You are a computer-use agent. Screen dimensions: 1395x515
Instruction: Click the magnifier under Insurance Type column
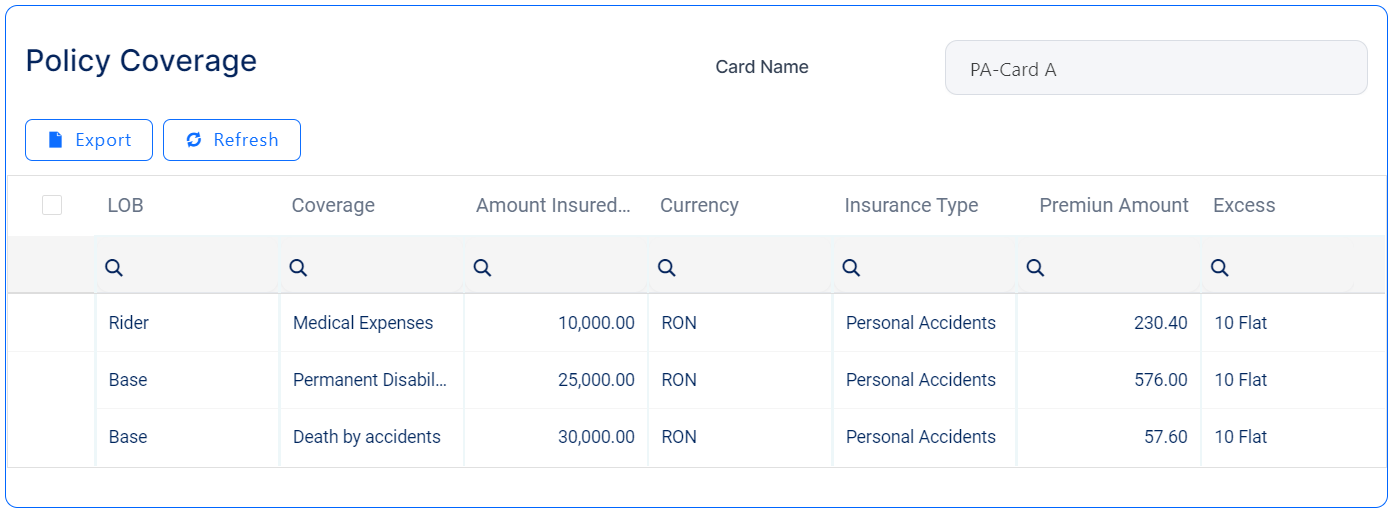coord(851,268)
